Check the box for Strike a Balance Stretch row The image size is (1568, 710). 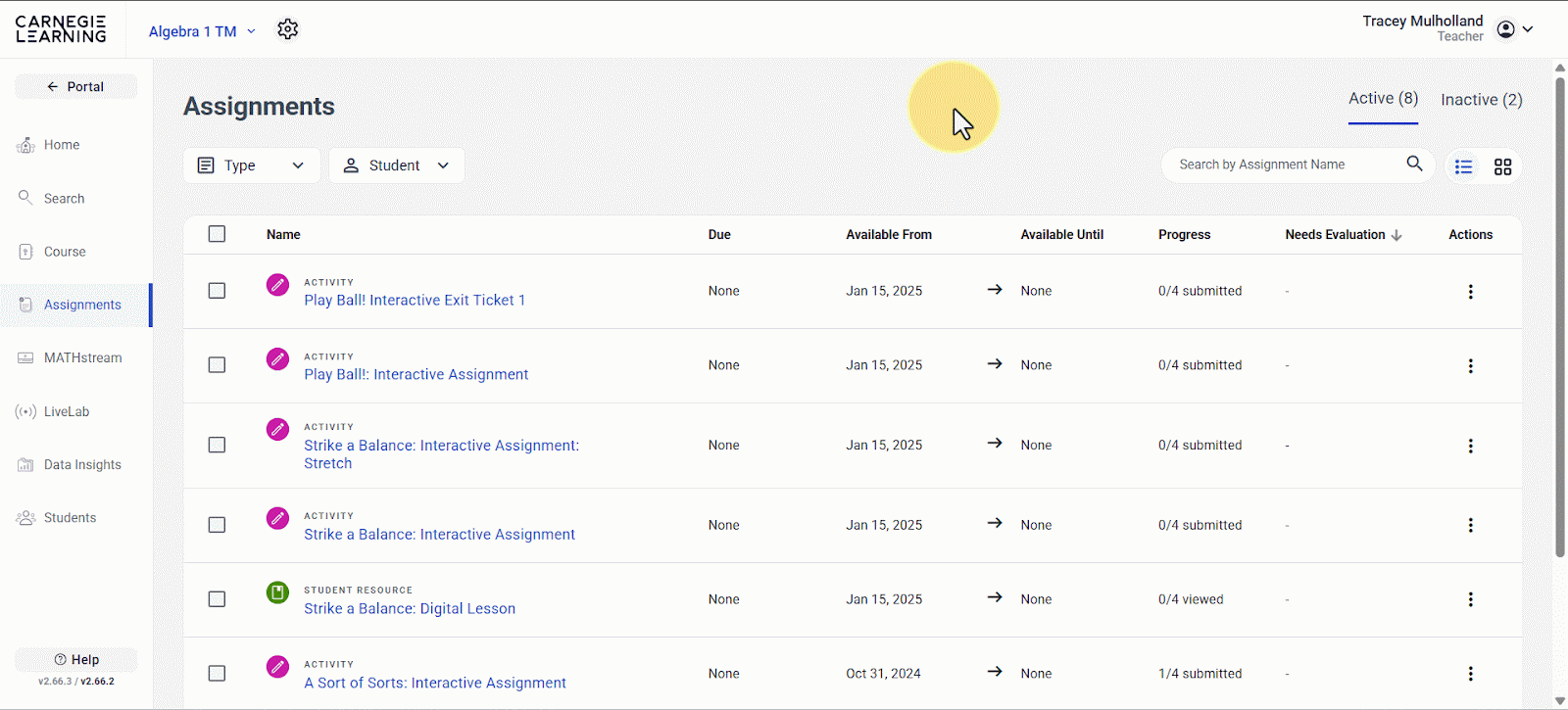click(217, 445)
